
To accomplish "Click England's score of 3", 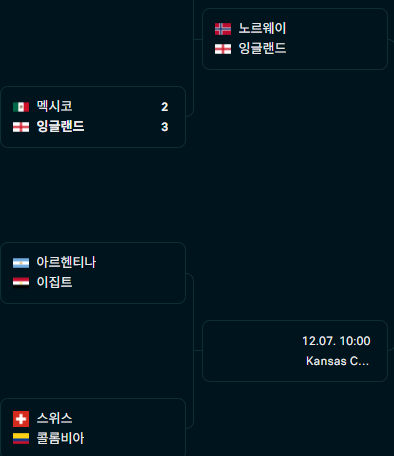I will (165, 127).
